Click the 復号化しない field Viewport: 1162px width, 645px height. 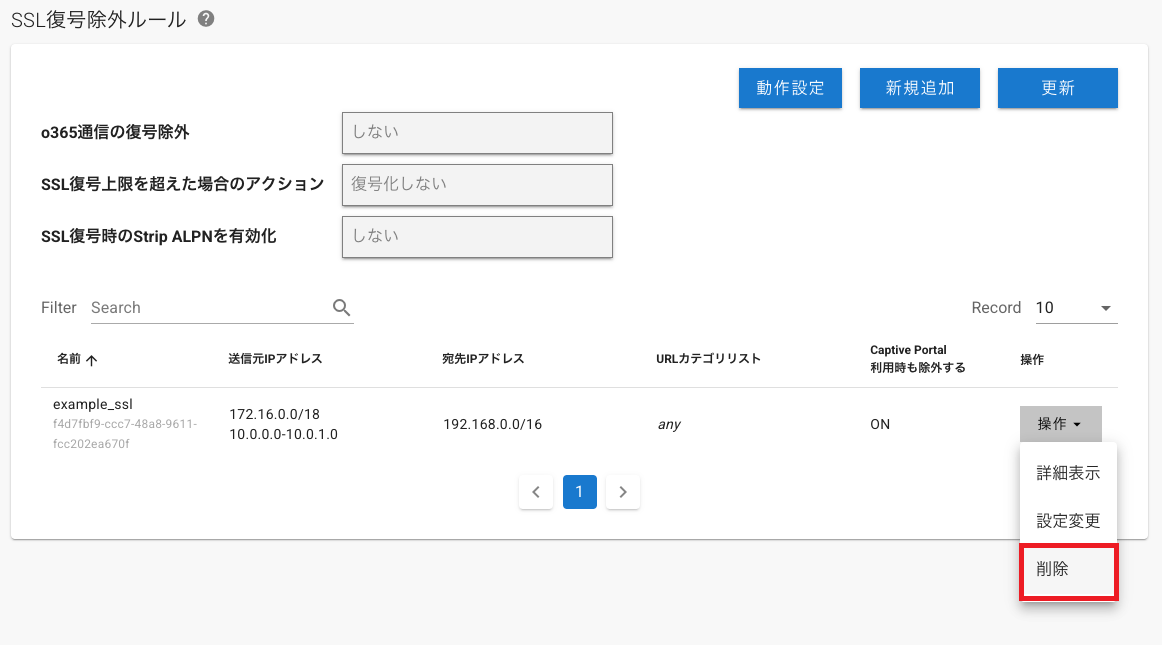[477, 185]
